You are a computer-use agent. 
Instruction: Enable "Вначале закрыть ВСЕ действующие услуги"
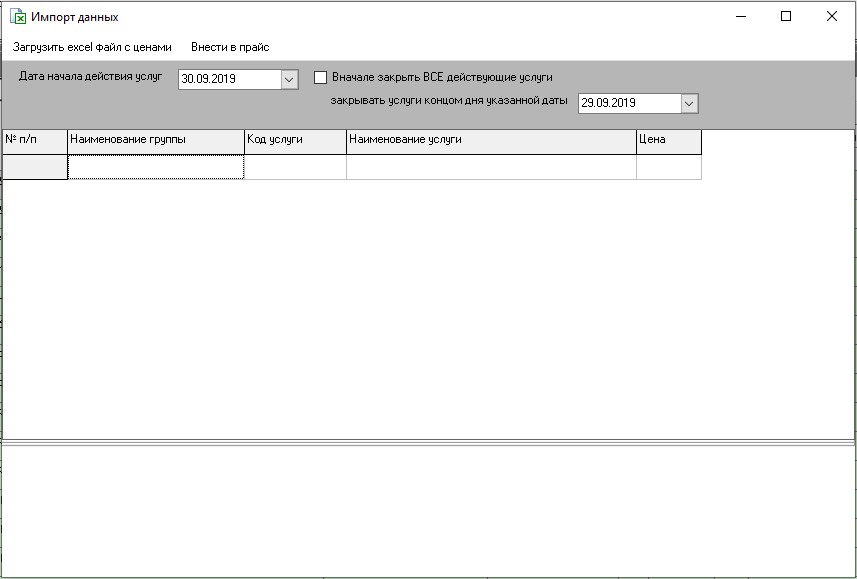tap(318, 78)
